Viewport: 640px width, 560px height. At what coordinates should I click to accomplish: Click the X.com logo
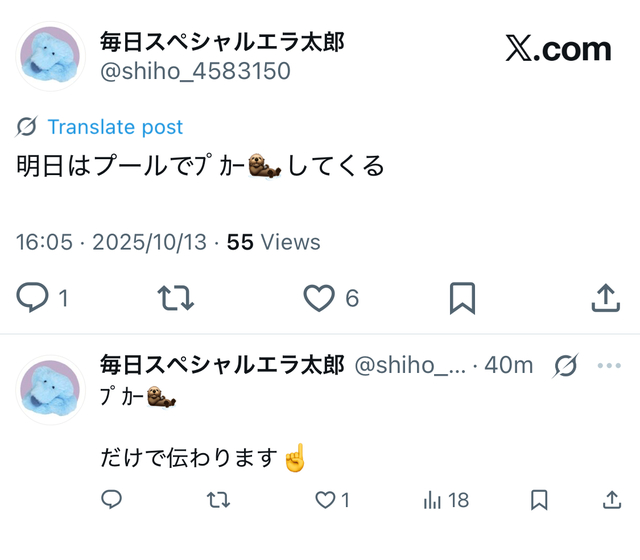tap(558, 49)
